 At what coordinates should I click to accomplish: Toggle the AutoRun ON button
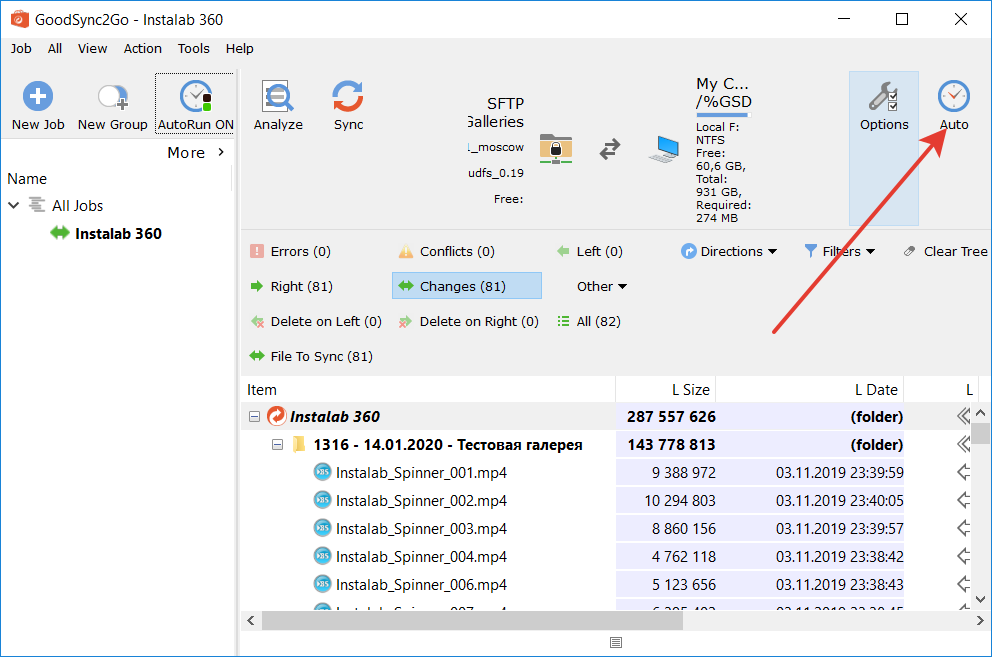[195, 105]
